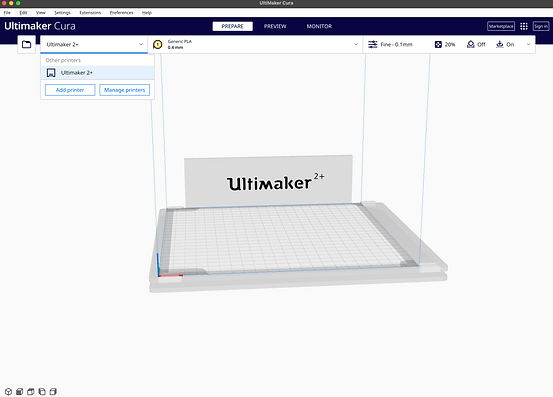
Task: Switch to the PREVIEW stage tab
Action: point(275,26)
